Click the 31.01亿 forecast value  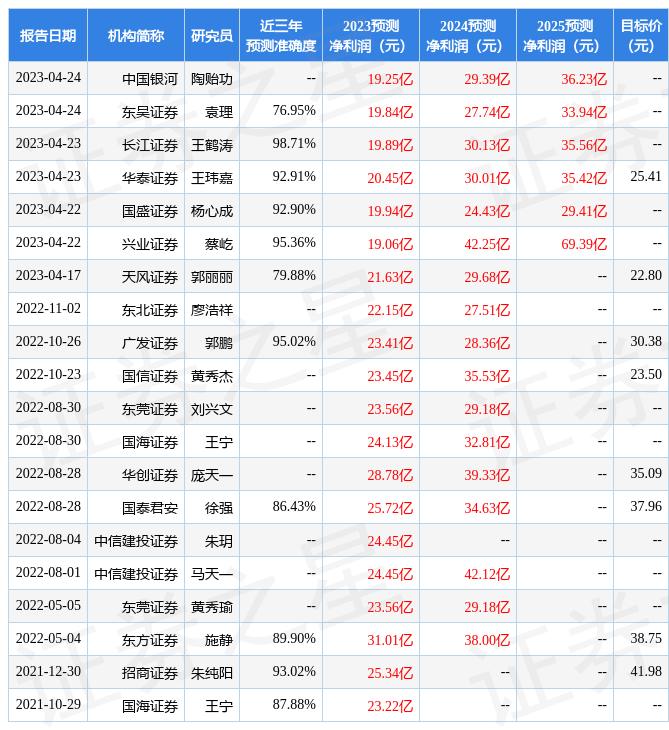point(390,641)
